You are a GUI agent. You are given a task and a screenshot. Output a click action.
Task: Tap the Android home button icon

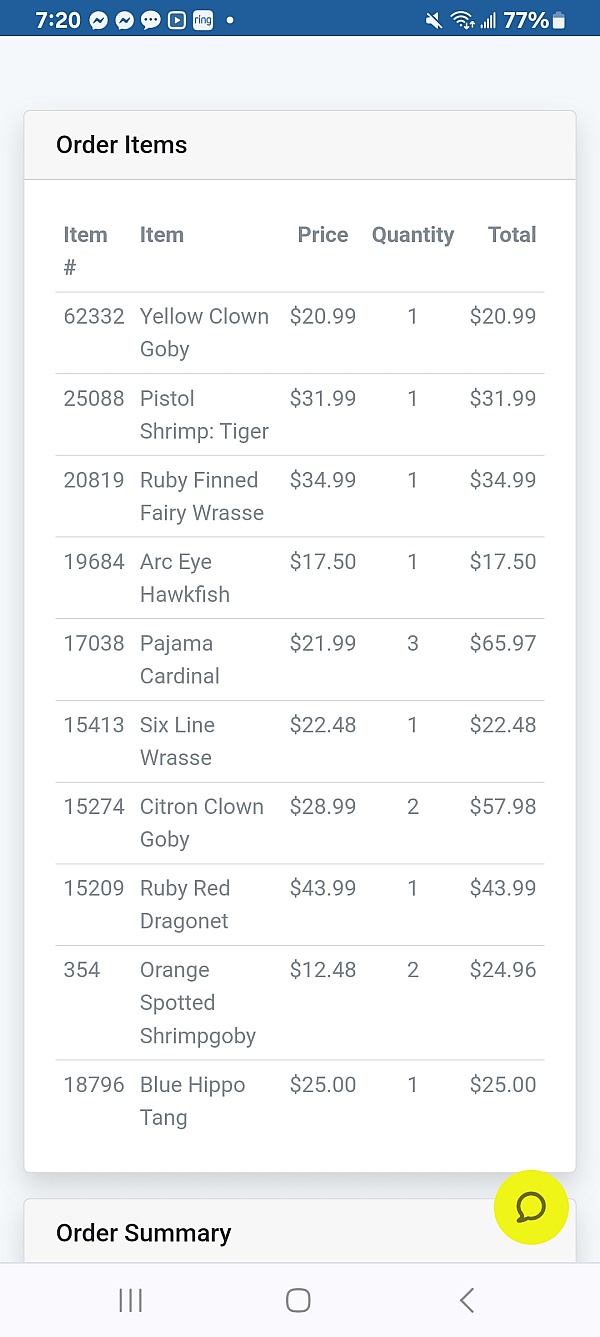tap(298, 1300)
